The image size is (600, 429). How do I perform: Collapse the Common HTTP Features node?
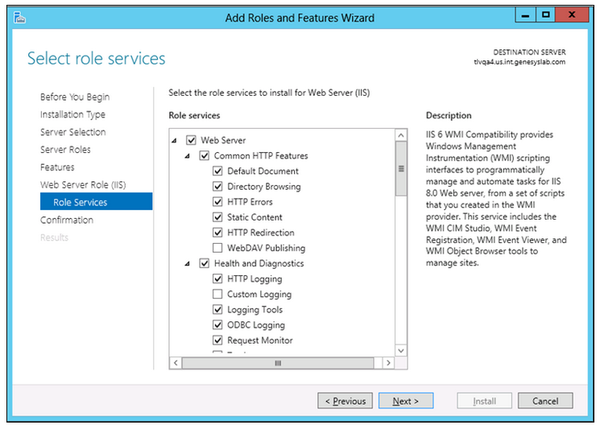[x=188, y=156]
